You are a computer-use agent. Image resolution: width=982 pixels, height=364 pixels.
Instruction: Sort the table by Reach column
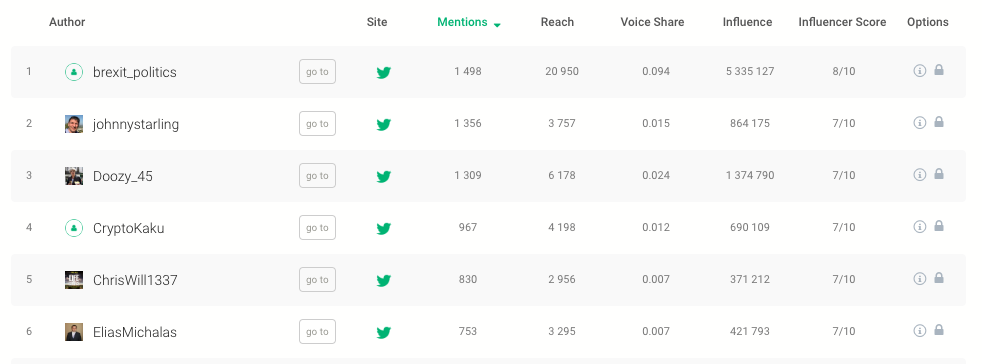click(557, 22)
